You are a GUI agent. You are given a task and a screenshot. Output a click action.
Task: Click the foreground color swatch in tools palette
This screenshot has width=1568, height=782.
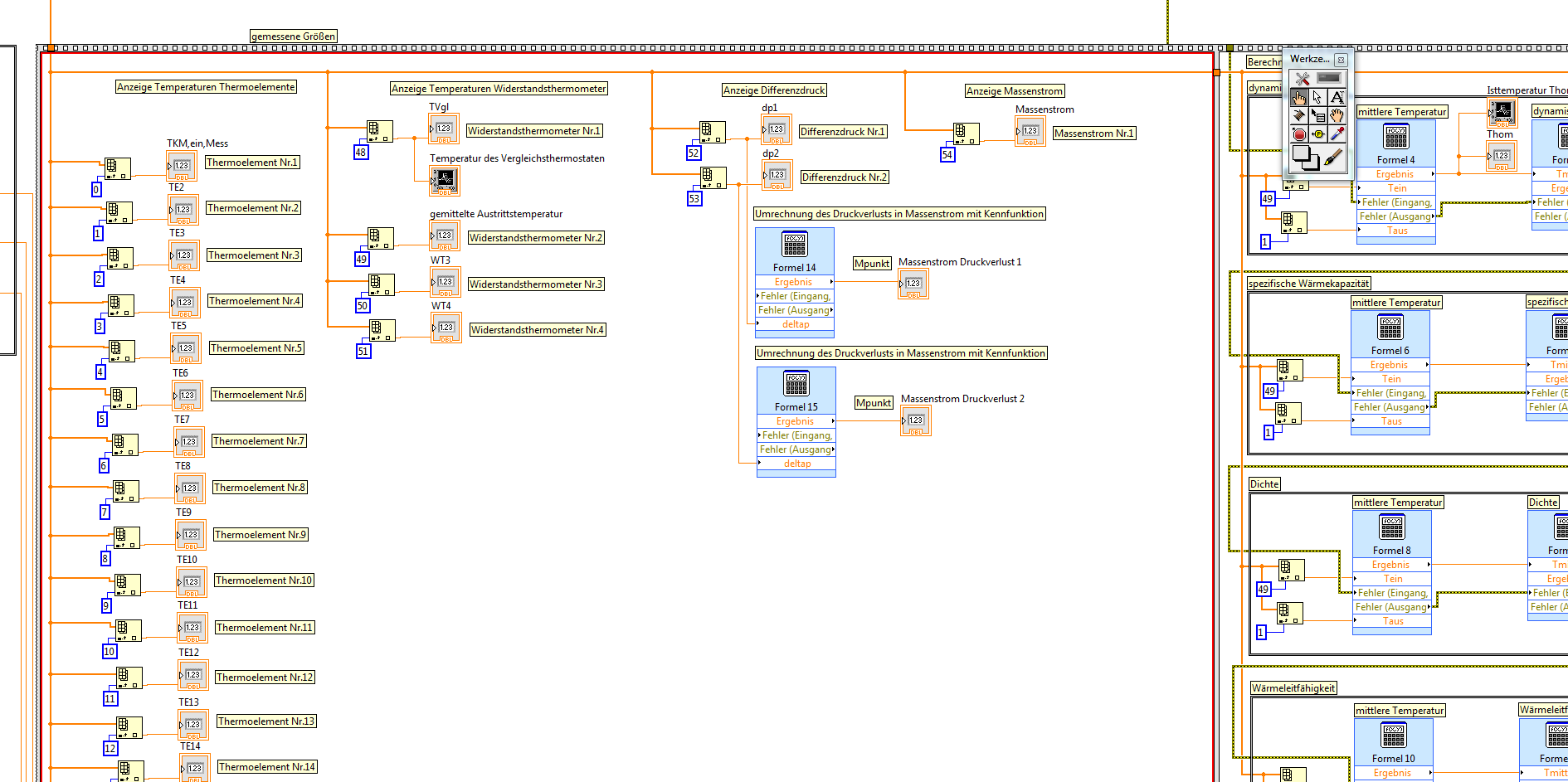pyautogui.click(x=1301, y=153)
